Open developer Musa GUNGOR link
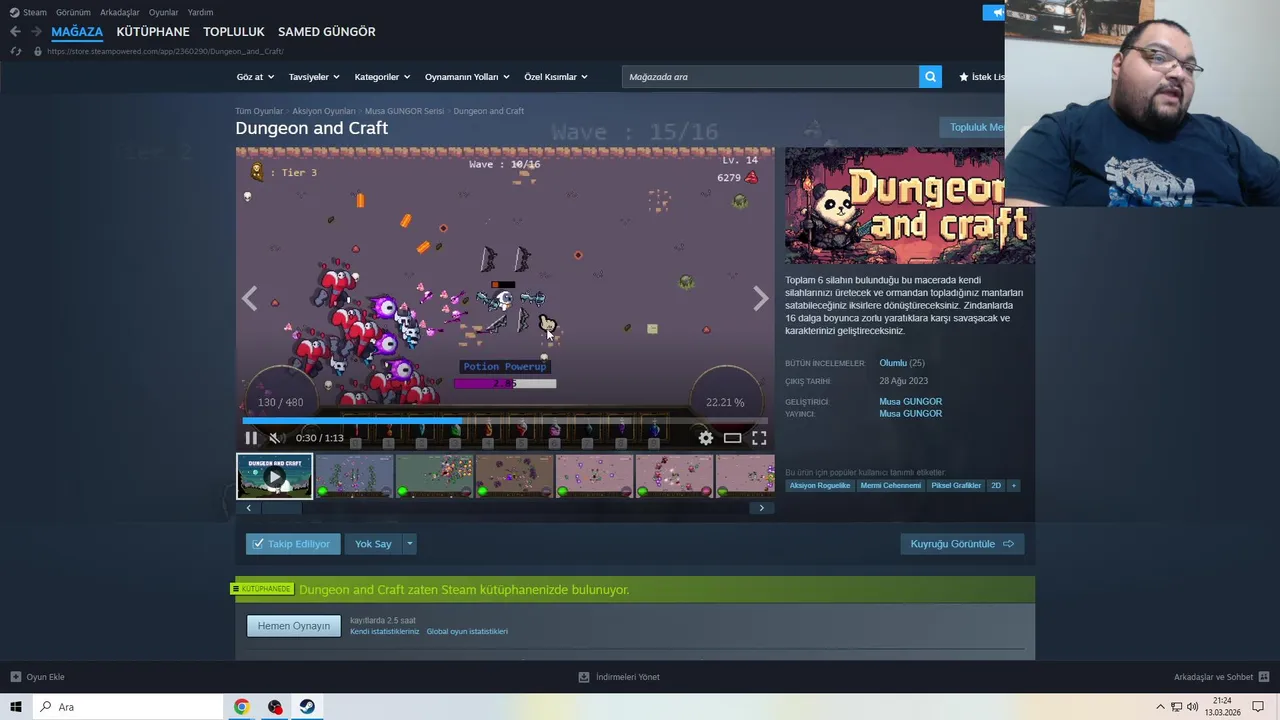Image resolution: width=1280 pixels, height=720 pixels. (x=910, y=402)
